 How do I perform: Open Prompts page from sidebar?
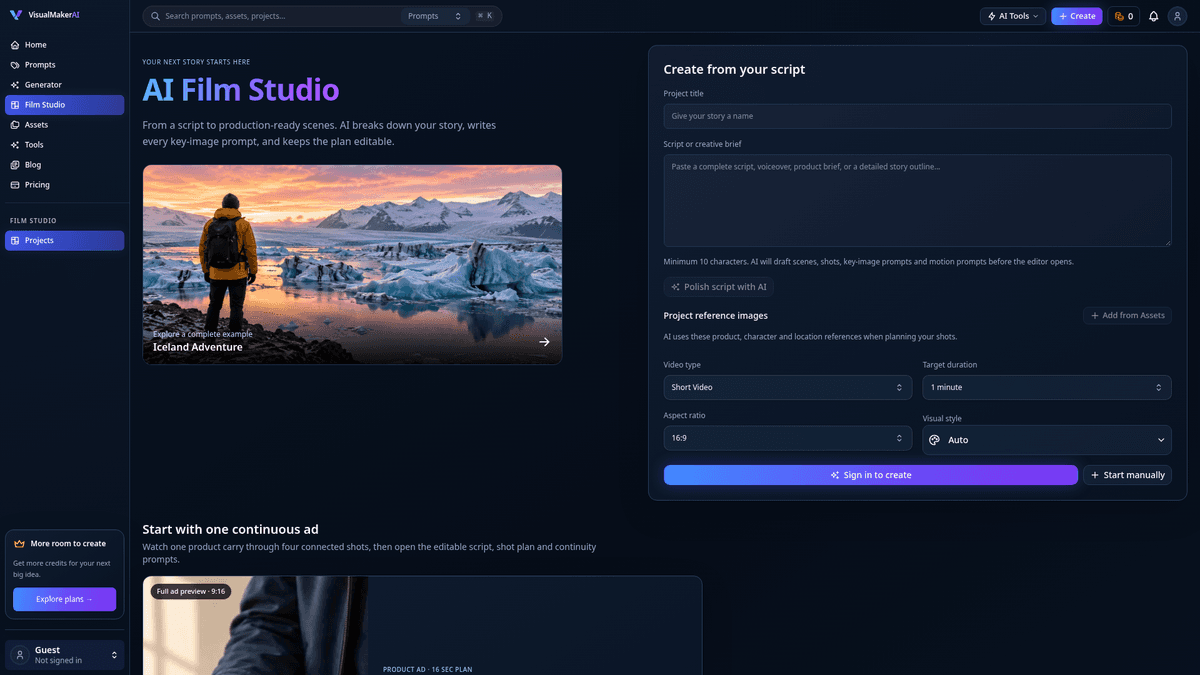65,65
